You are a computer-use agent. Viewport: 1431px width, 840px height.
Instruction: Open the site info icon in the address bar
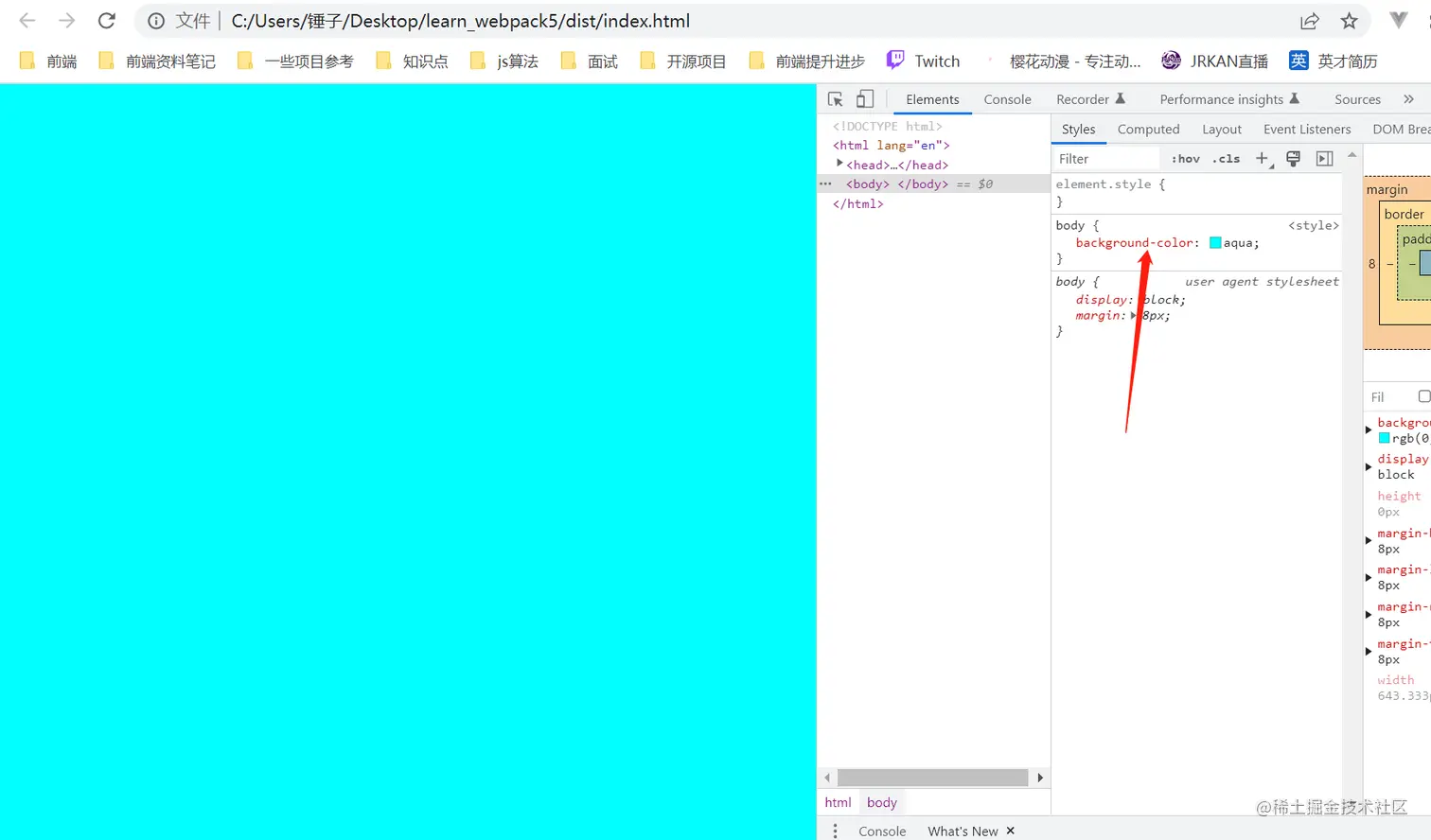156,21
